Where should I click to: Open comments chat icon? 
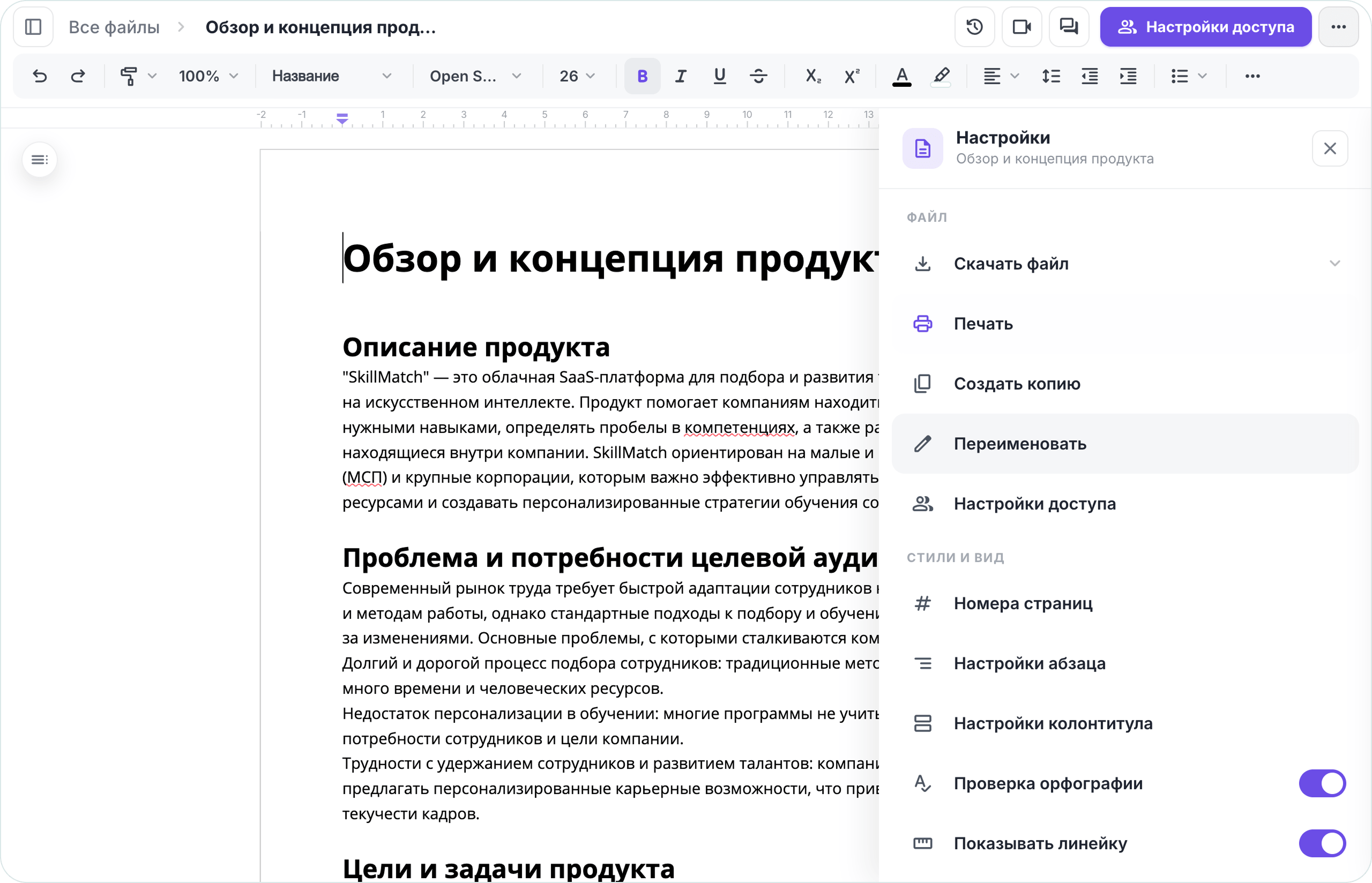(1068, 27)
